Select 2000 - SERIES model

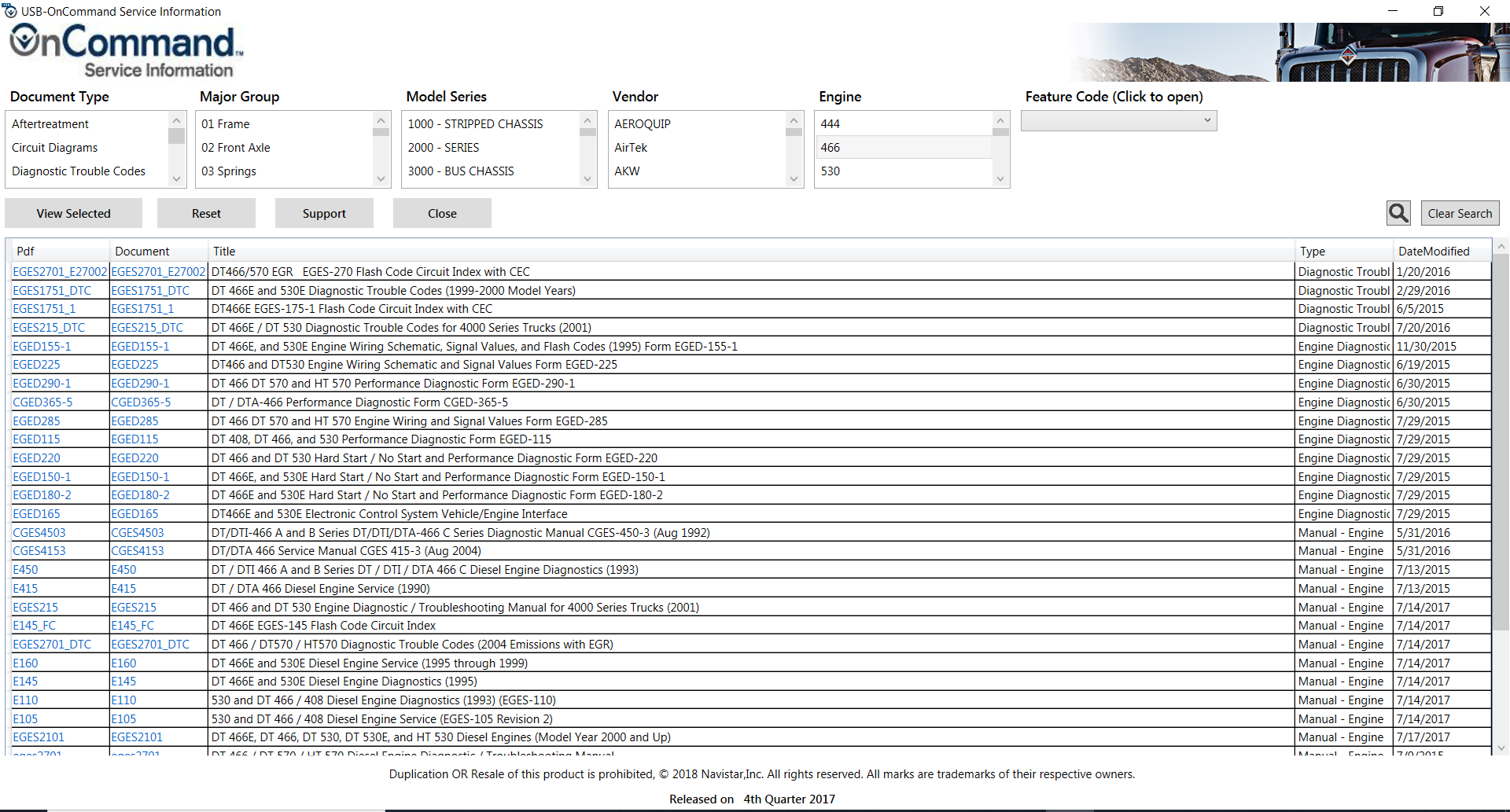[491, 147]
